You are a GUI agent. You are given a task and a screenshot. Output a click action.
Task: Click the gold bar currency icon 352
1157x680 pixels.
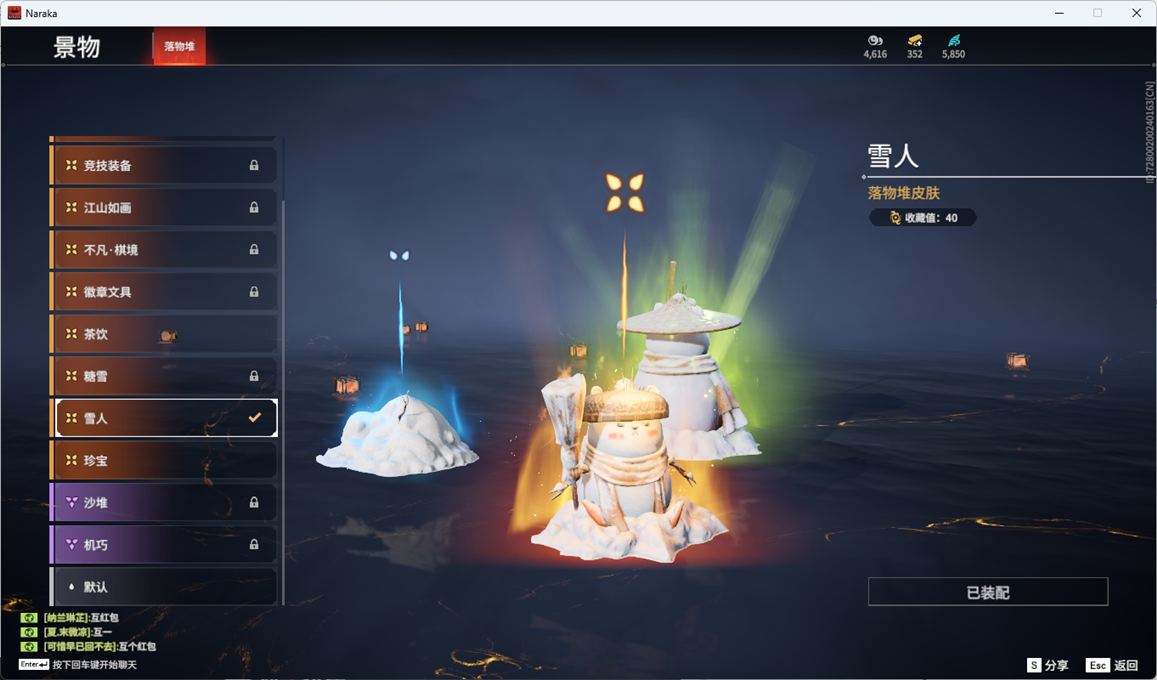(915, 41)
